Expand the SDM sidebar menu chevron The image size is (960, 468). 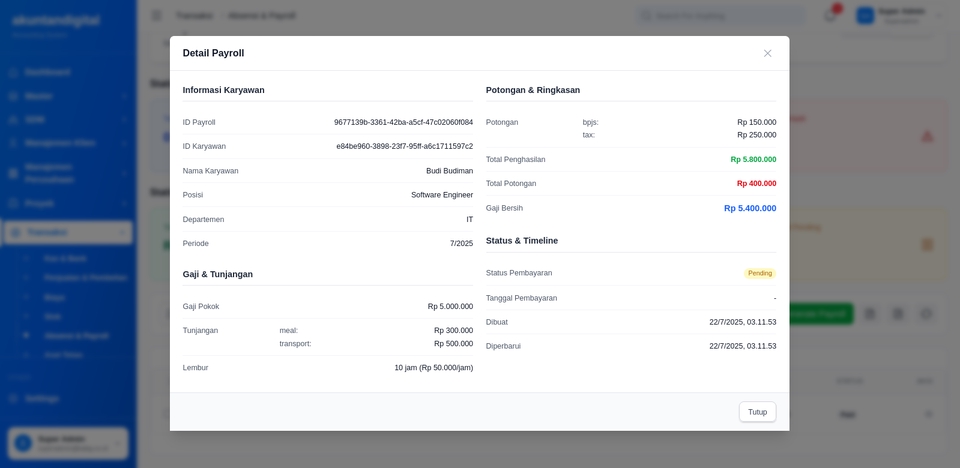[124, 119]
